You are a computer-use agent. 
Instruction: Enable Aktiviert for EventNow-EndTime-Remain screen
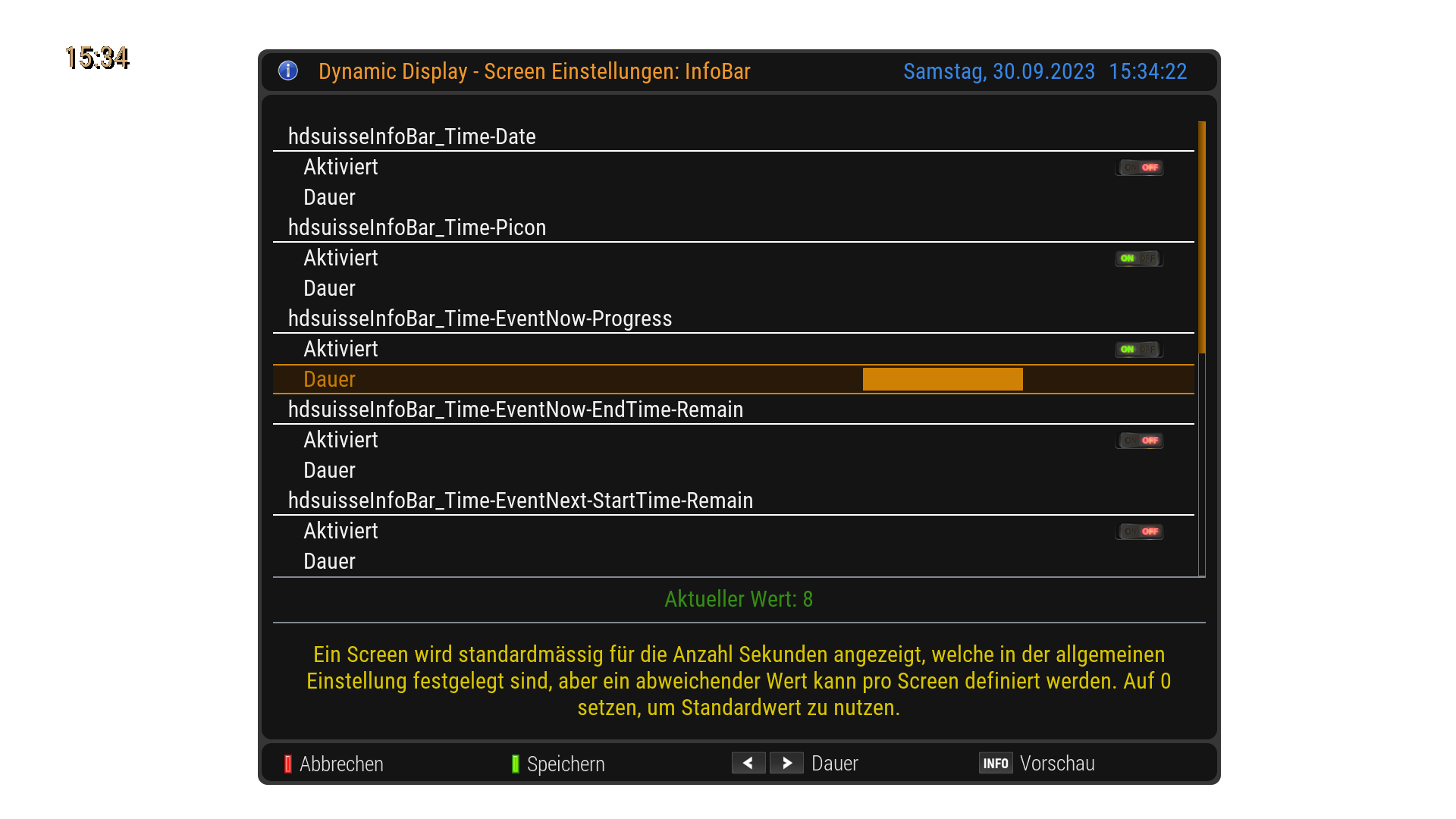click(x=1139, y=440)
